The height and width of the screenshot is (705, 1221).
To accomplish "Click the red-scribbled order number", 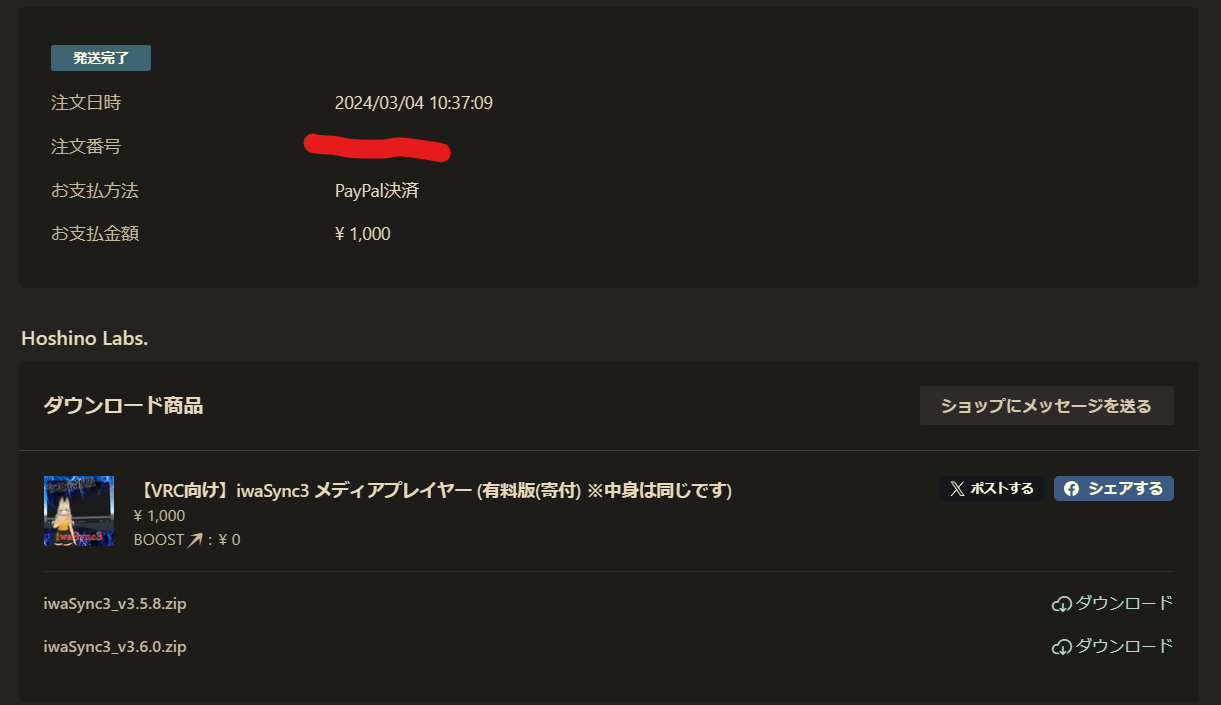I will (x=377, y=147).
